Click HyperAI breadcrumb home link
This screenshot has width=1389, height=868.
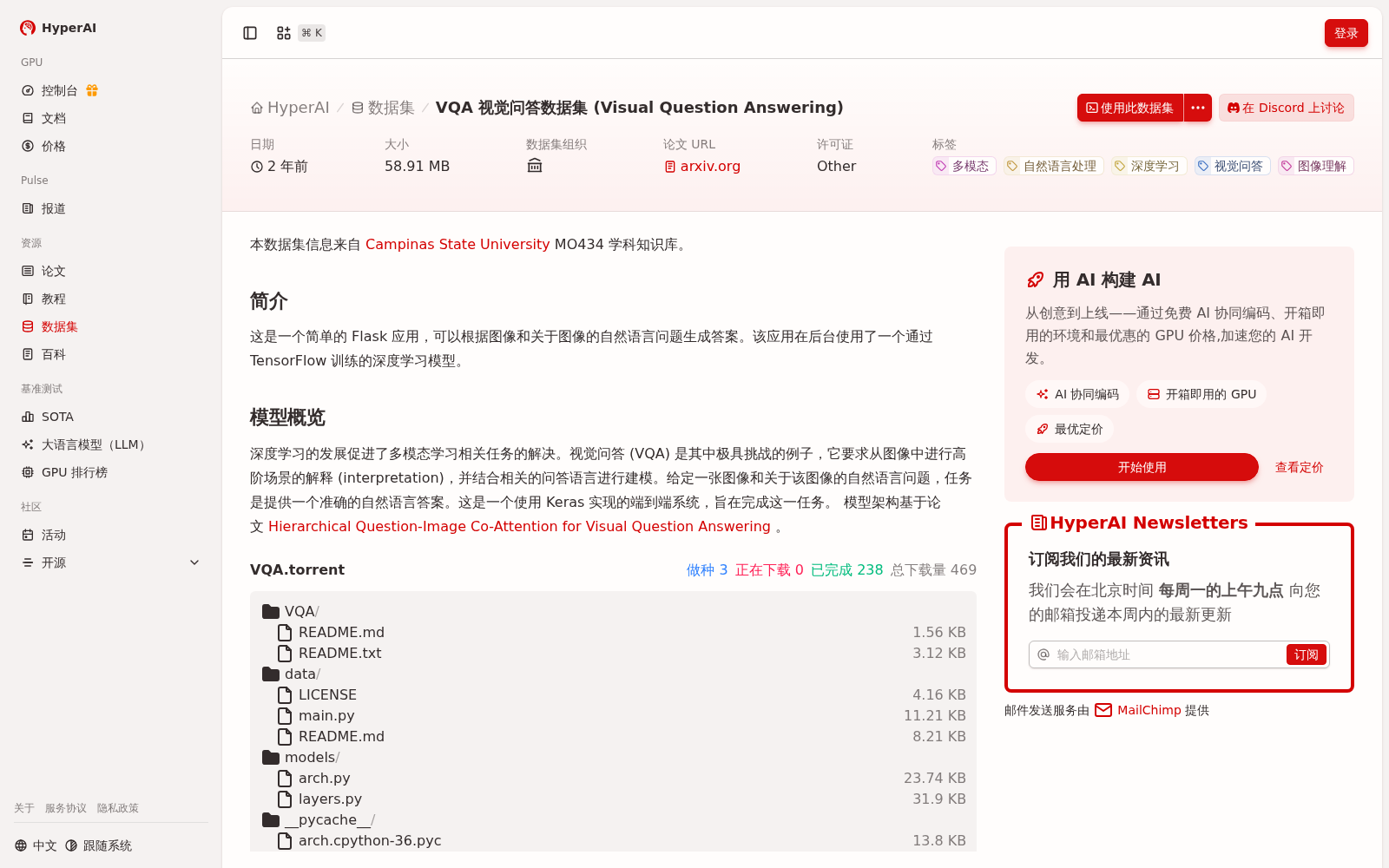click(x=290, y=108)
